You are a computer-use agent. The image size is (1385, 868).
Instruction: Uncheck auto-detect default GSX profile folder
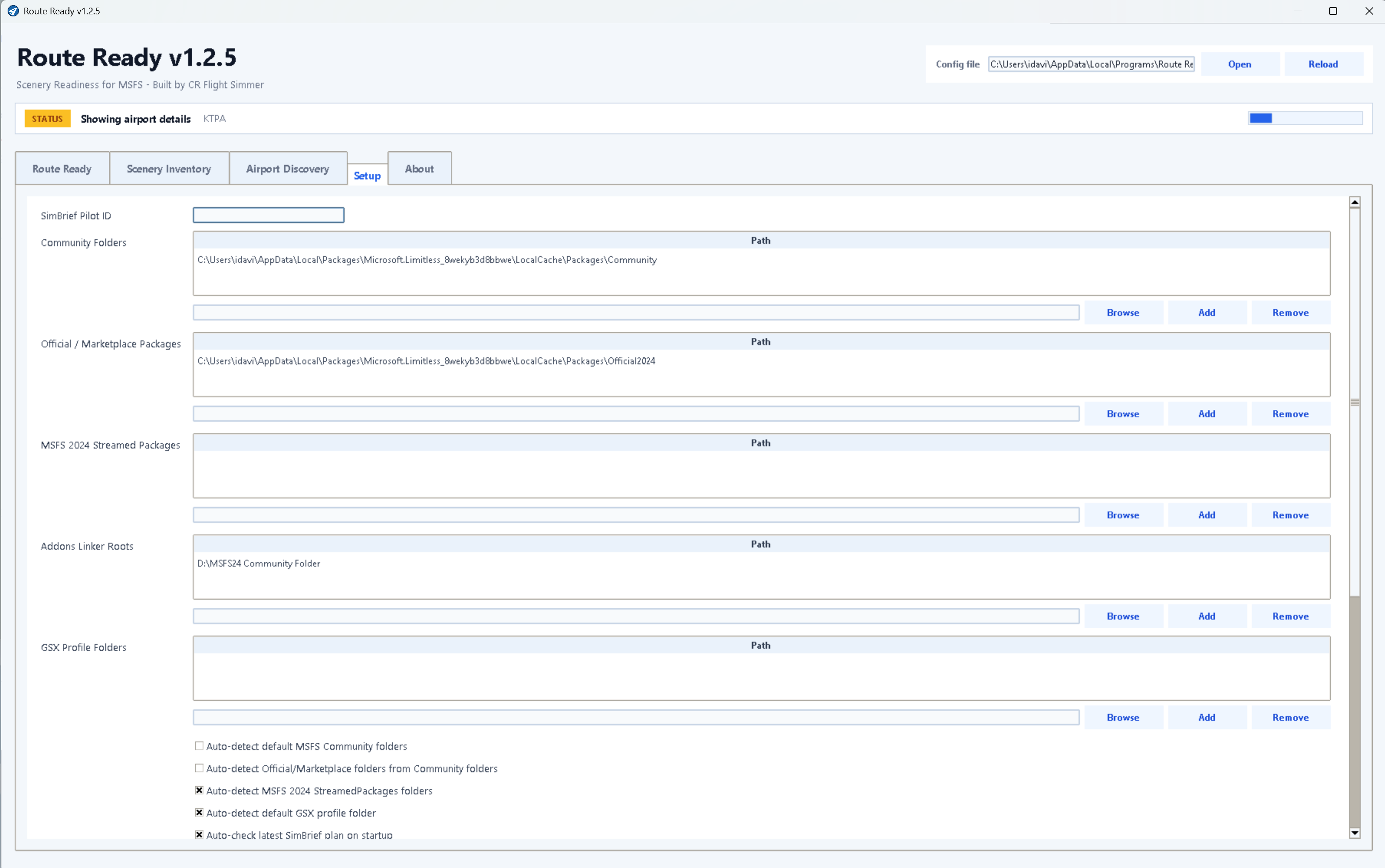pos(199,813)
